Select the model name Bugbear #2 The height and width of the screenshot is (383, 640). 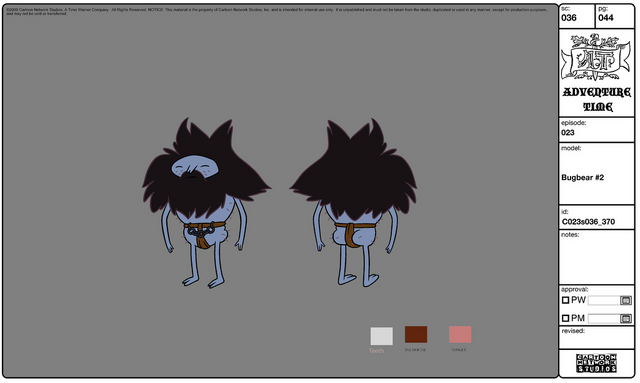tap(582, 178)
